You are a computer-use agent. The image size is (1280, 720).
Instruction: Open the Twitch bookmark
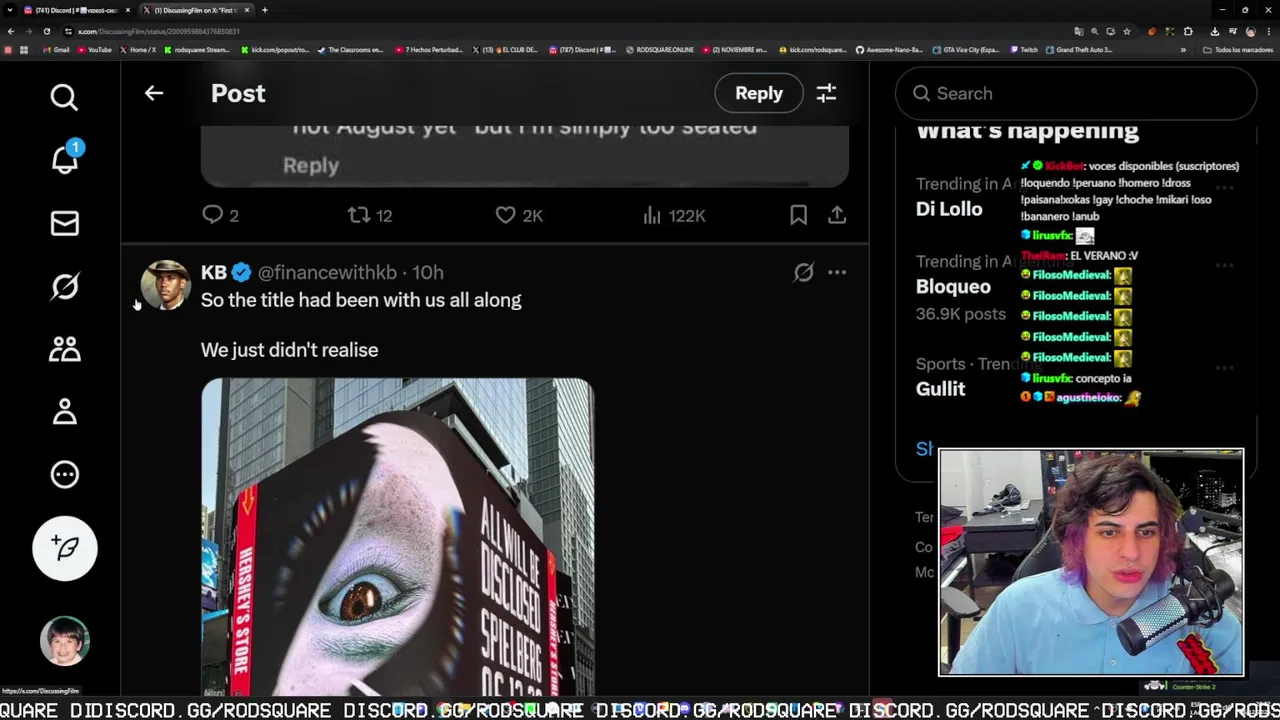click(1024, 50)
